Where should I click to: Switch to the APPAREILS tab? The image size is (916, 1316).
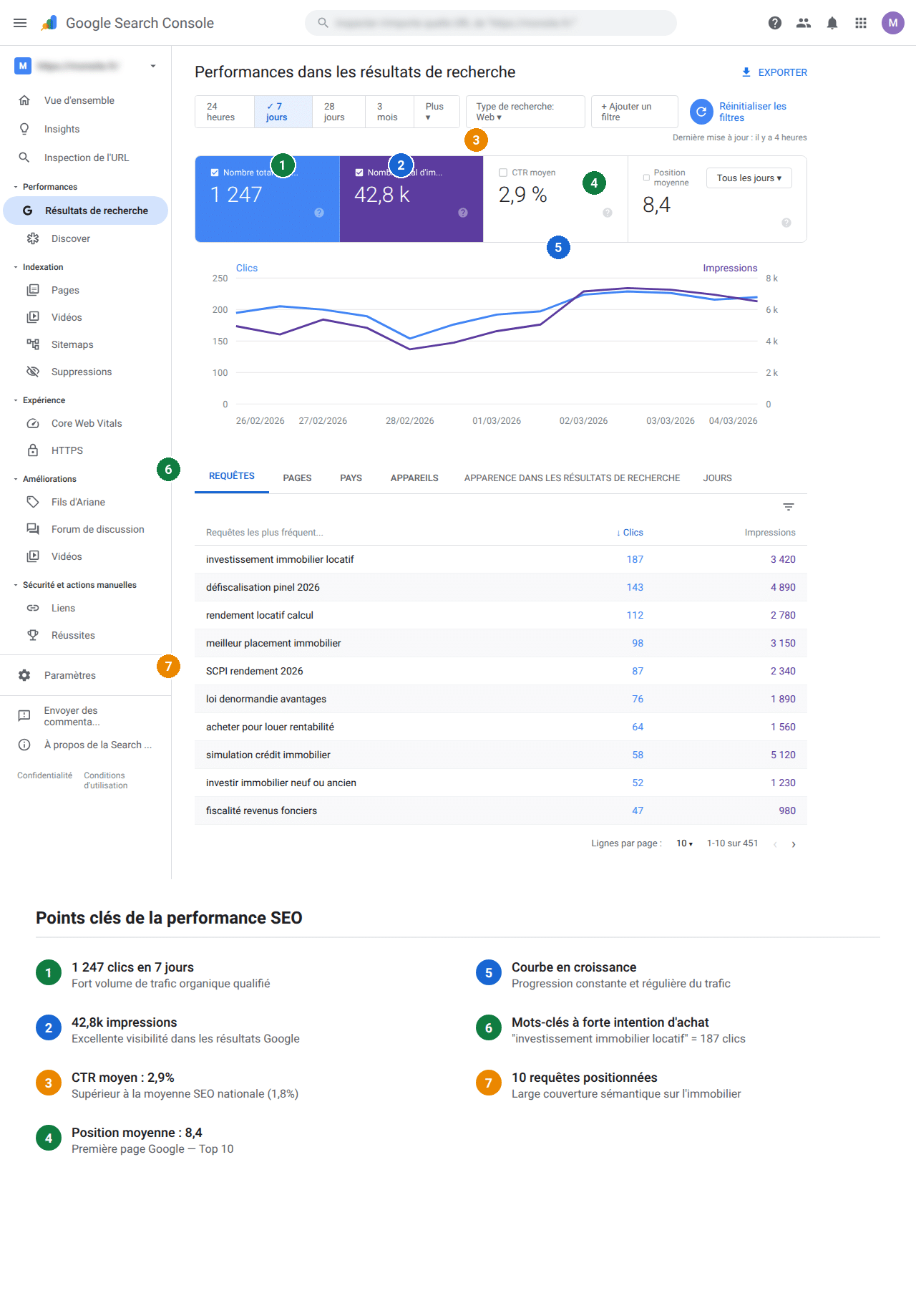[x=414, y=478]
